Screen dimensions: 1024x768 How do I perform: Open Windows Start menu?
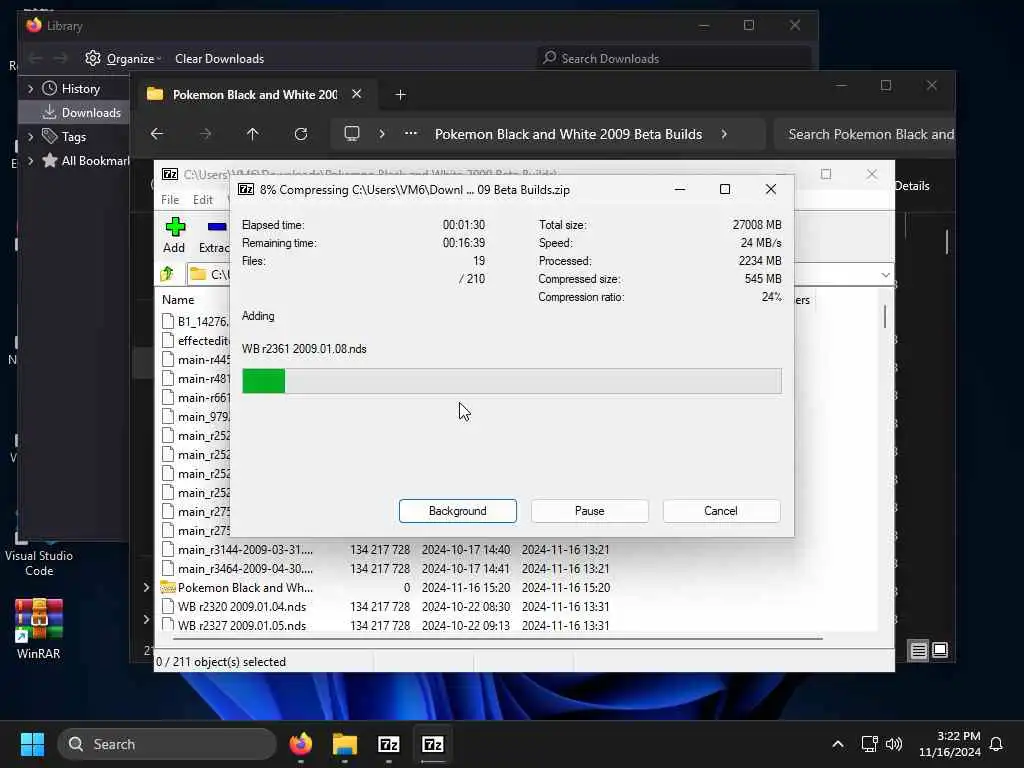tap(32, 744)
